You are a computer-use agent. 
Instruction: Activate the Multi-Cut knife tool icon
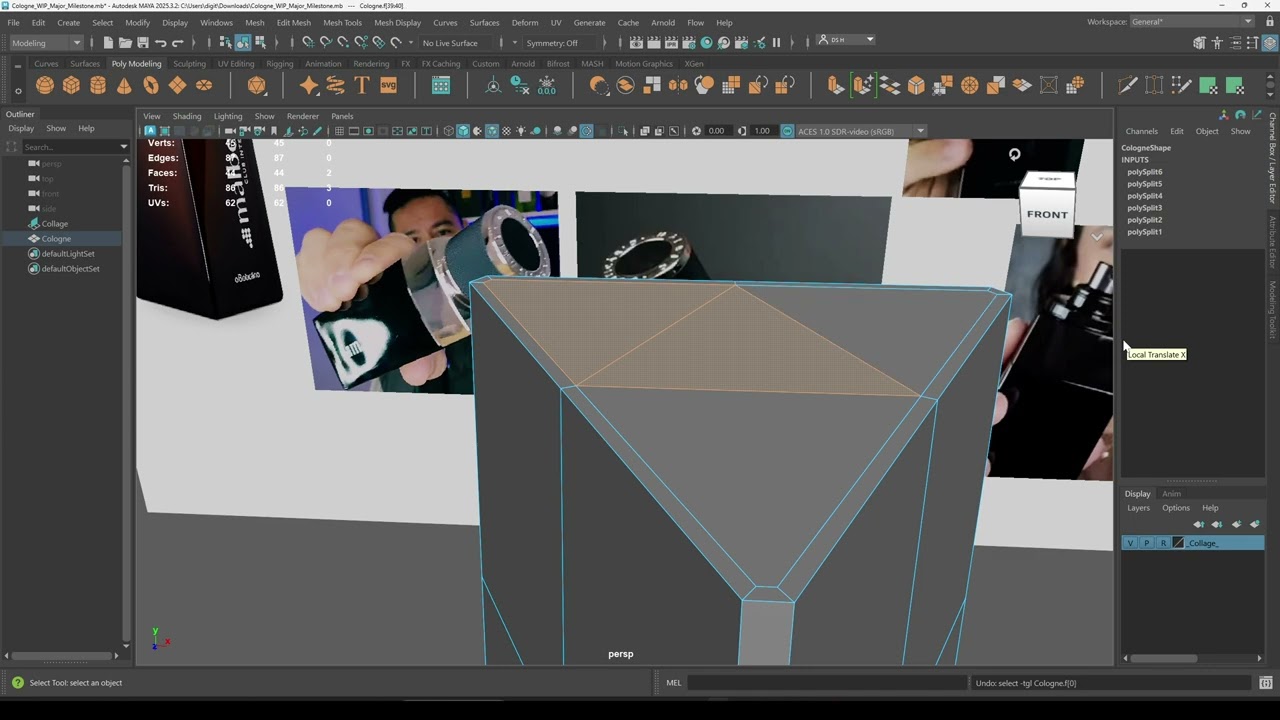point(1127,86)
